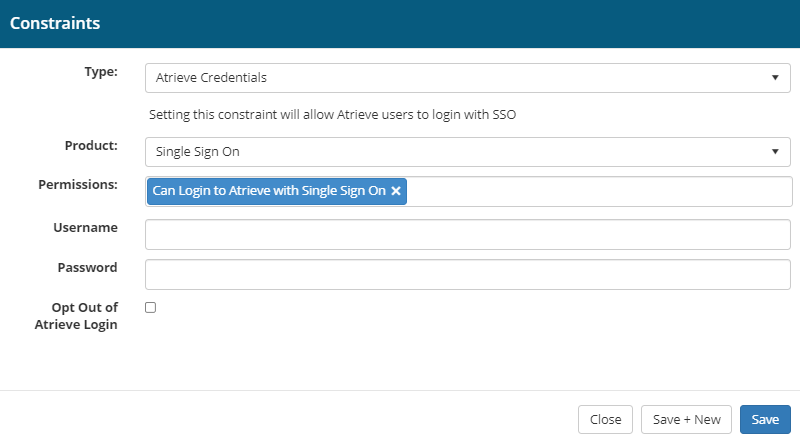Click empty space in the Permissions box
This screenshot has width=800, height=444.
[x=600, y=191]
